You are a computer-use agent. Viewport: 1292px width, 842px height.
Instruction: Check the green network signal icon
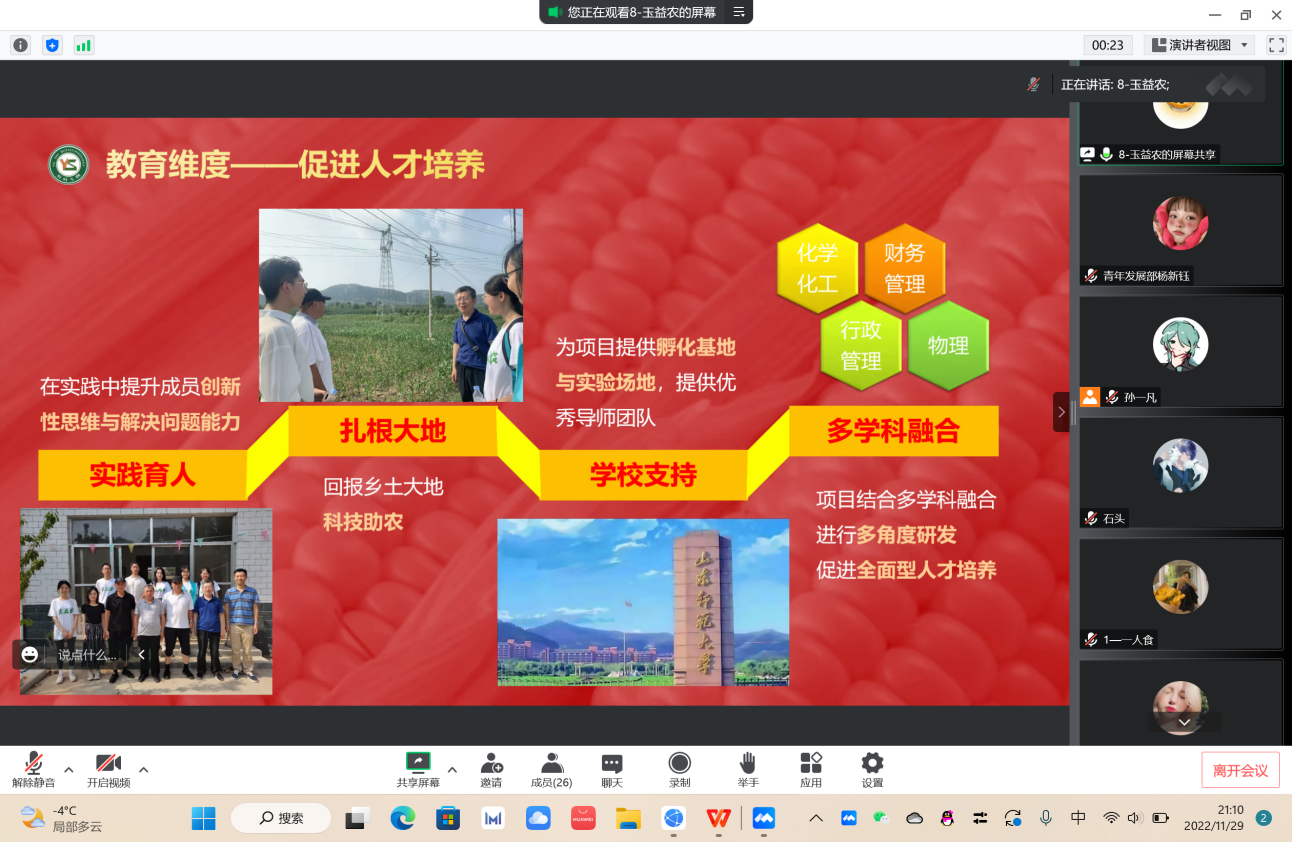coord(83,45)
